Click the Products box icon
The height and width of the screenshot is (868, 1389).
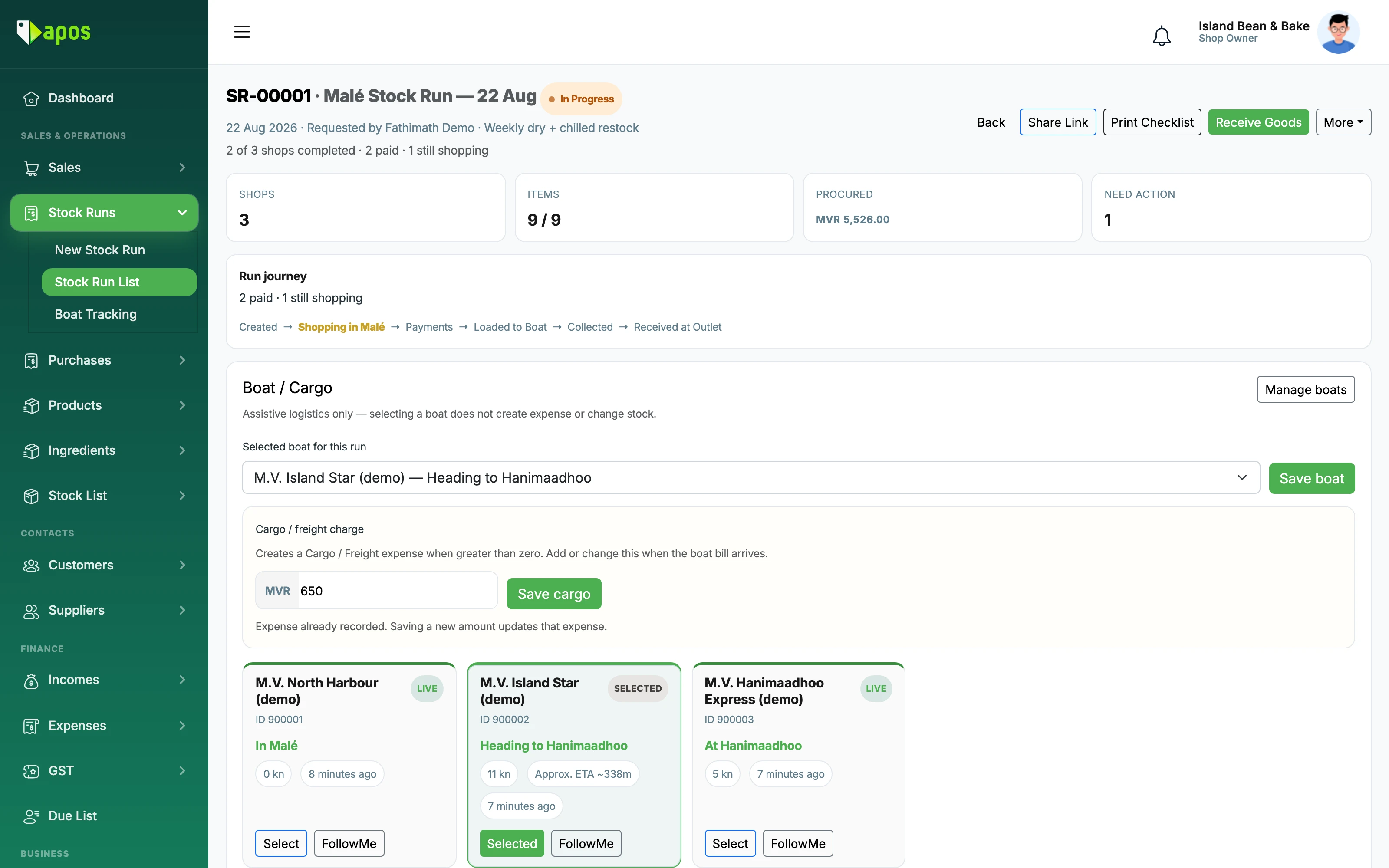(x=31, y=406)
